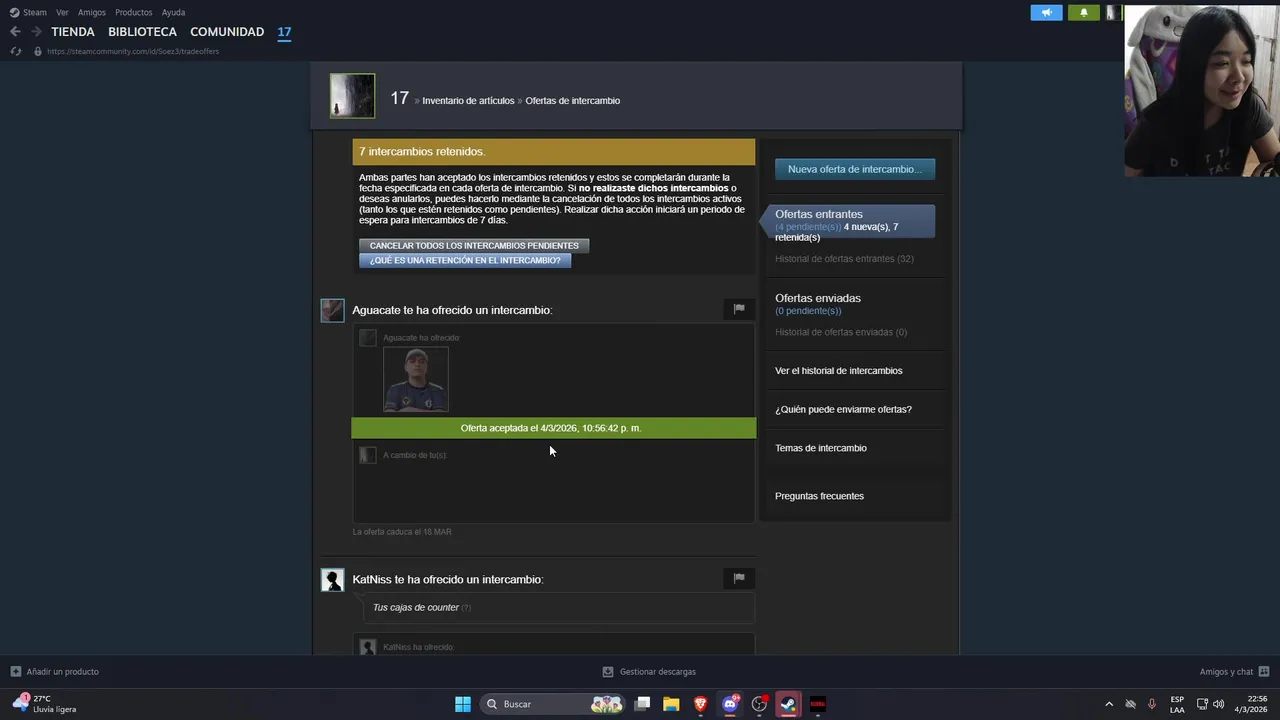Open the clock and date flyout
1280x720 pixels.
1250,704
